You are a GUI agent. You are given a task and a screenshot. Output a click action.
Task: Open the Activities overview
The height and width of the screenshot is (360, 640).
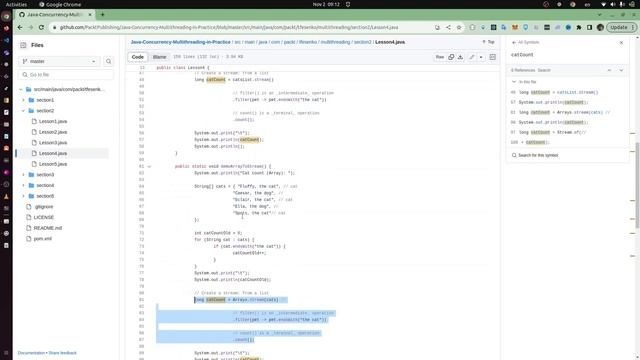point(16,4)
